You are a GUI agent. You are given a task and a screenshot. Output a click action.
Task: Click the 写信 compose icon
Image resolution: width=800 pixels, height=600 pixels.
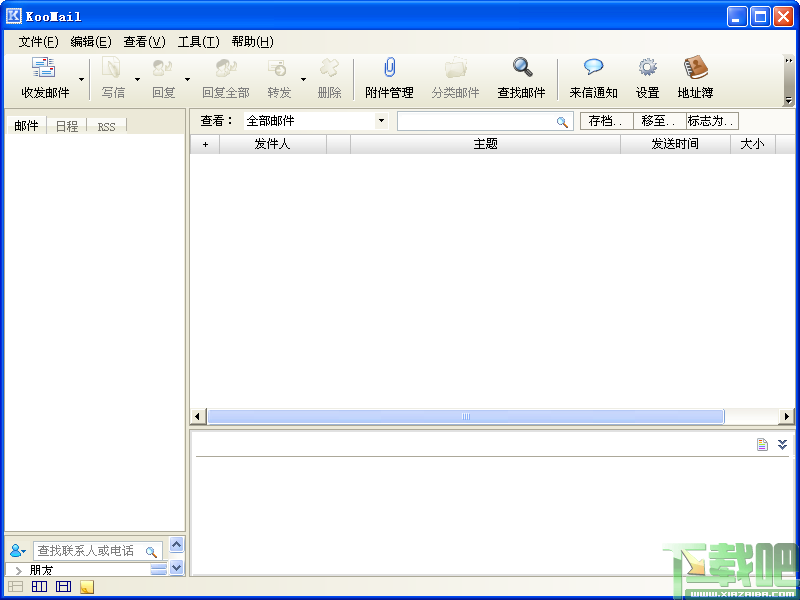(112, 67)
